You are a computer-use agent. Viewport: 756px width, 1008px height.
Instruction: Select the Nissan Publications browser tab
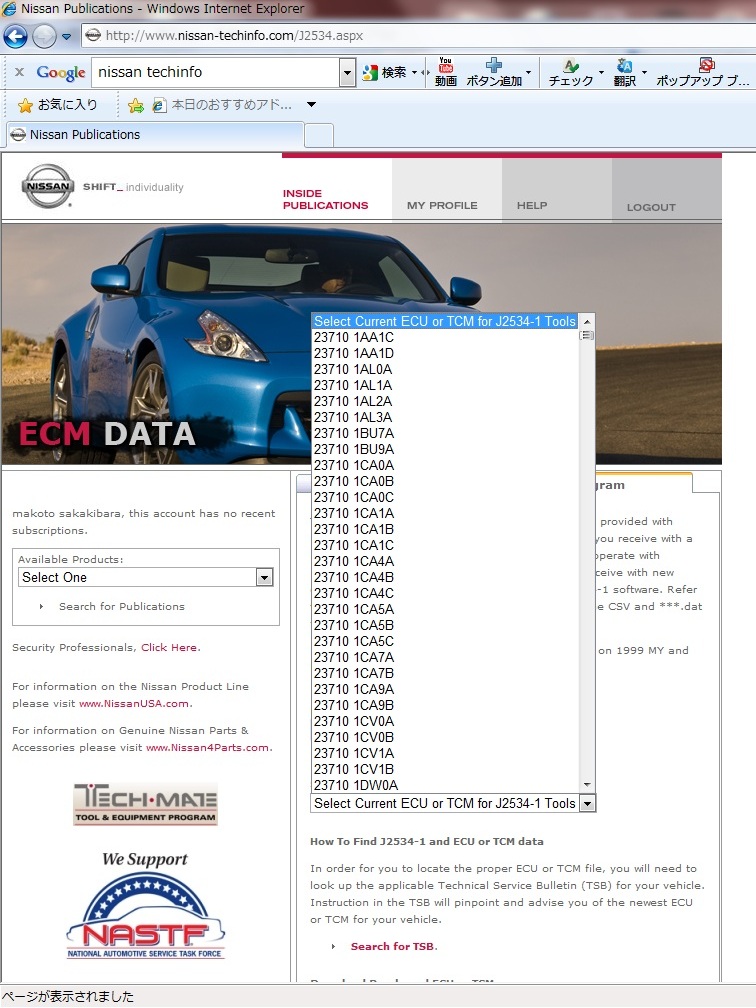pyautogui.click(x=155, y=134)
